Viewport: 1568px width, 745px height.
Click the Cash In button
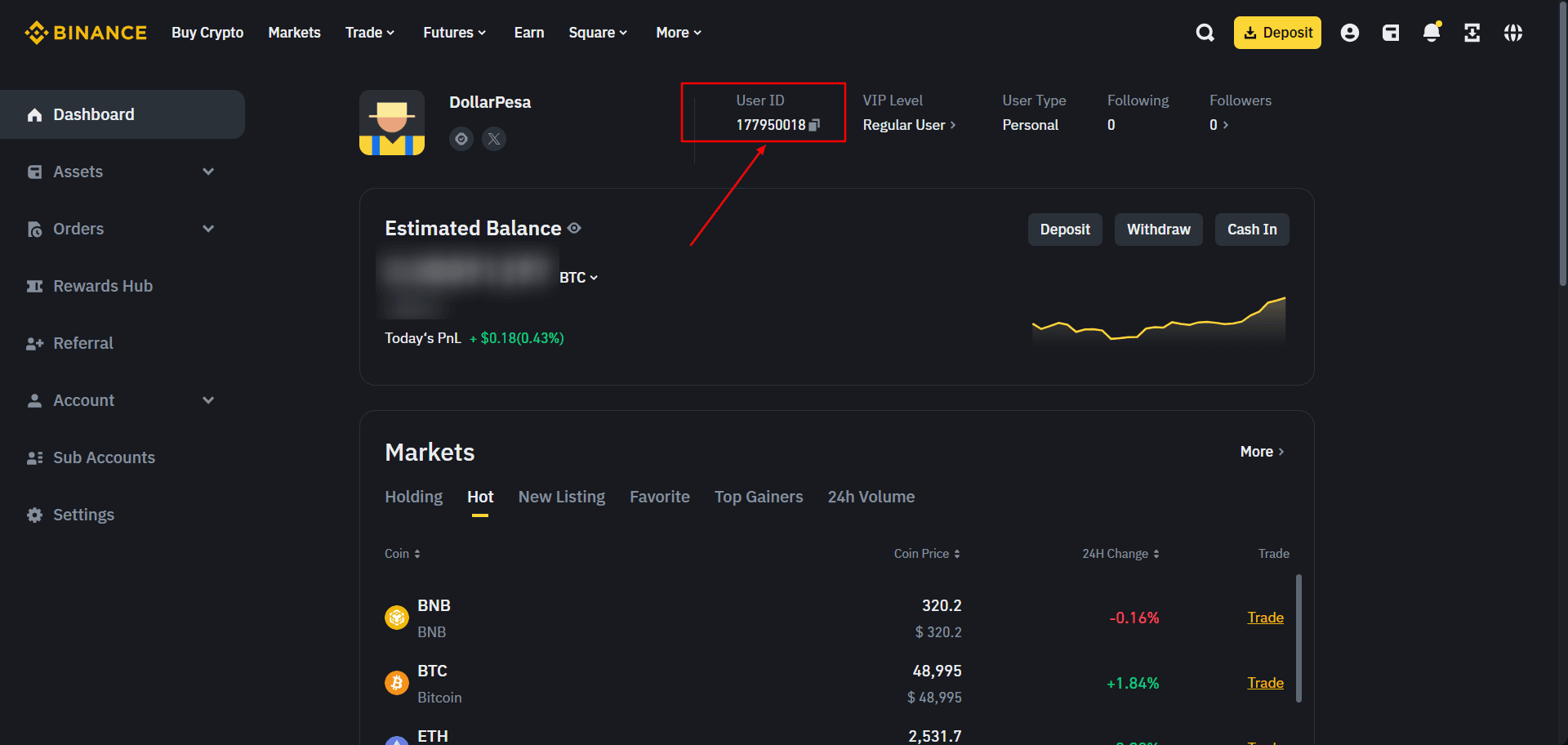point(1252,230)
